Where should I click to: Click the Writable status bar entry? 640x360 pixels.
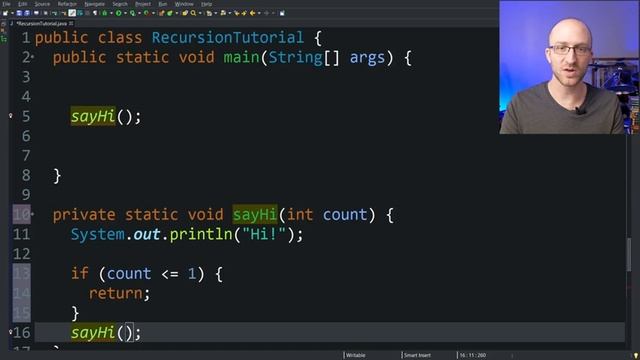point(356,355)
